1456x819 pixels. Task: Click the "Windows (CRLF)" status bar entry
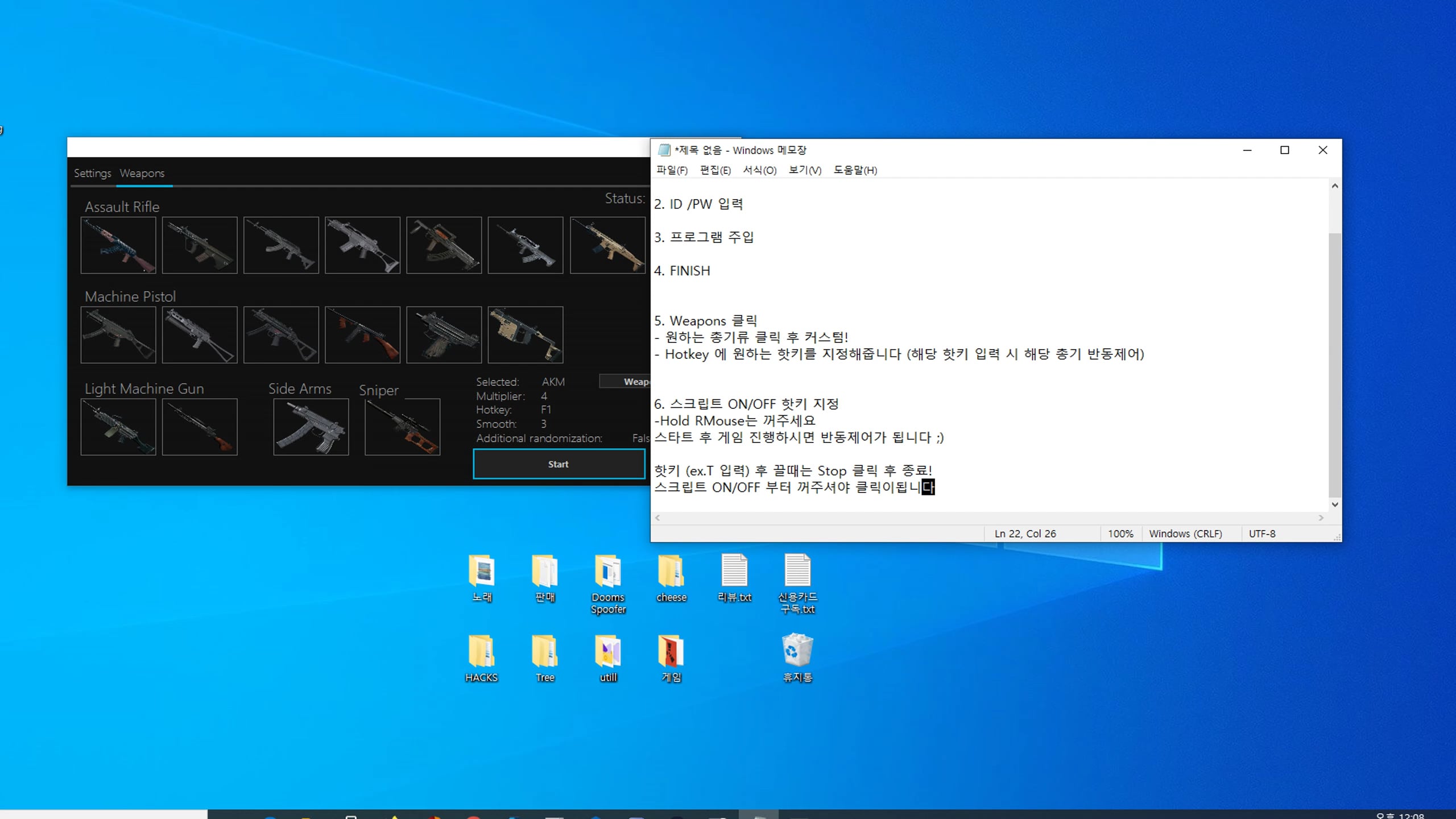pos(1185,533)
